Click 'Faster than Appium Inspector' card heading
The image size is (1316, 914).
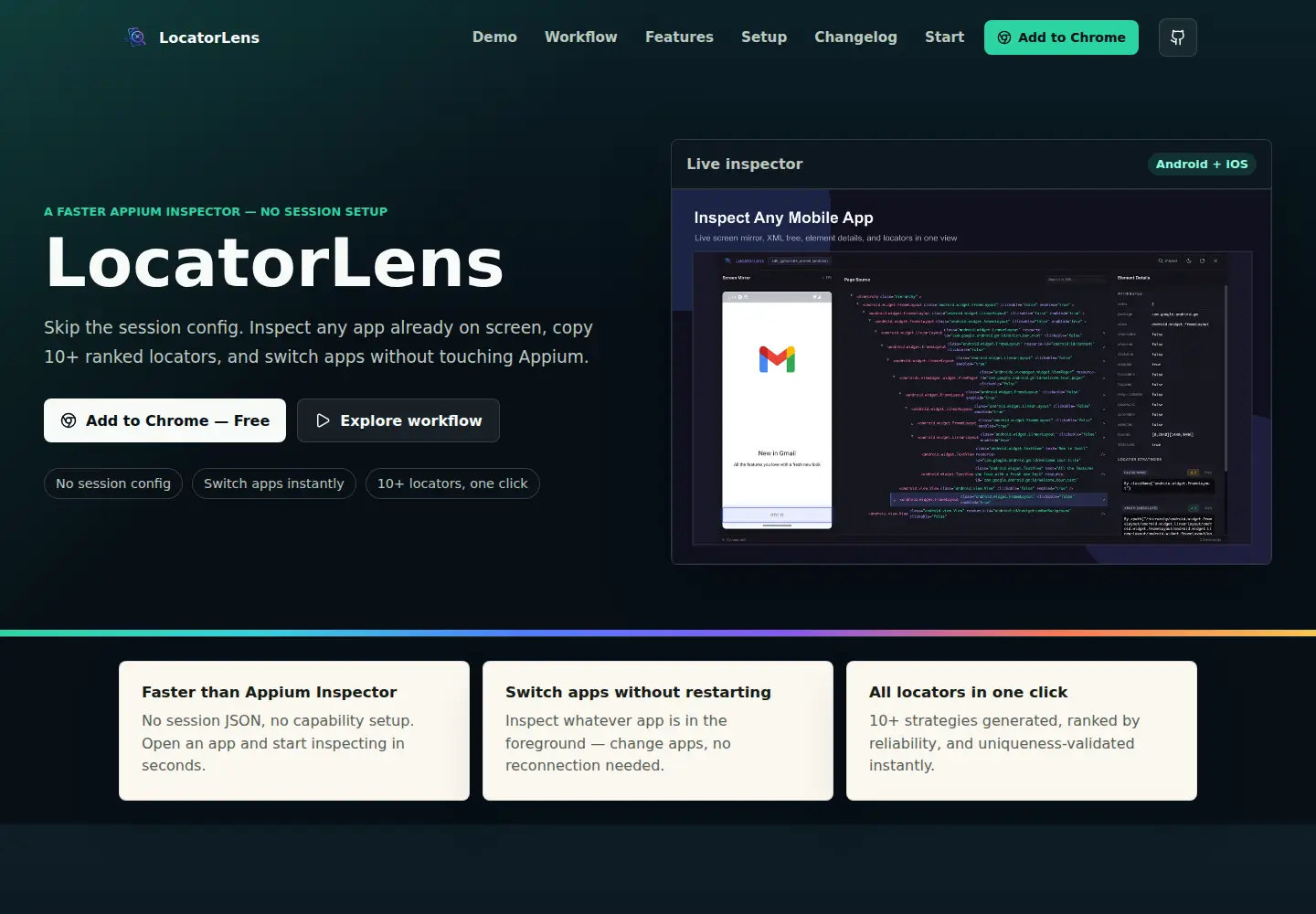270,692
